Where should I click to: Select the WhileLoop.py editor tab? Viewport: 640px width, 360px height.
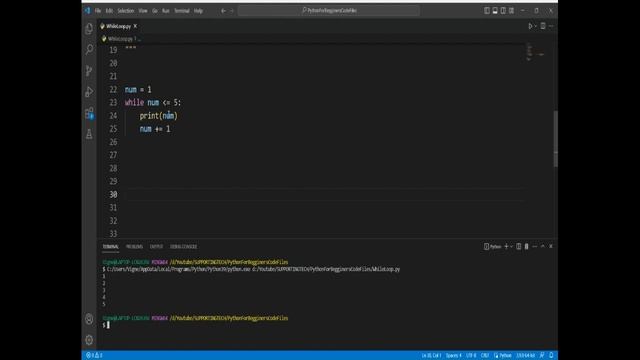118,26
